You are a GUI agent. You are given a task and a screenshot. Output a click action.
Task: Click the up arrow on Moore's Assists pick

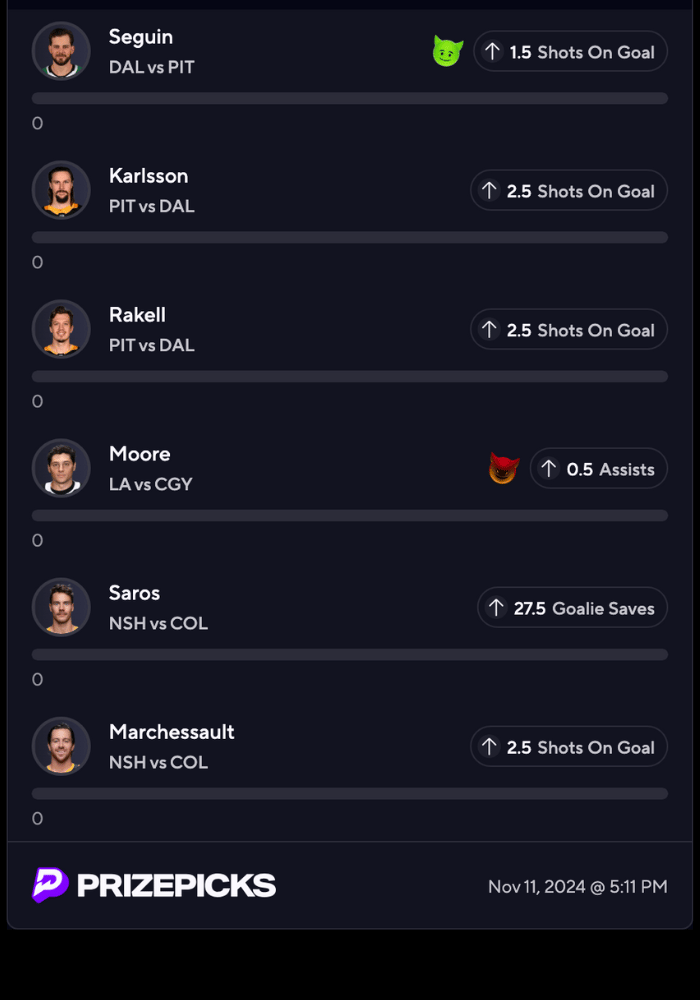(549, 469)
